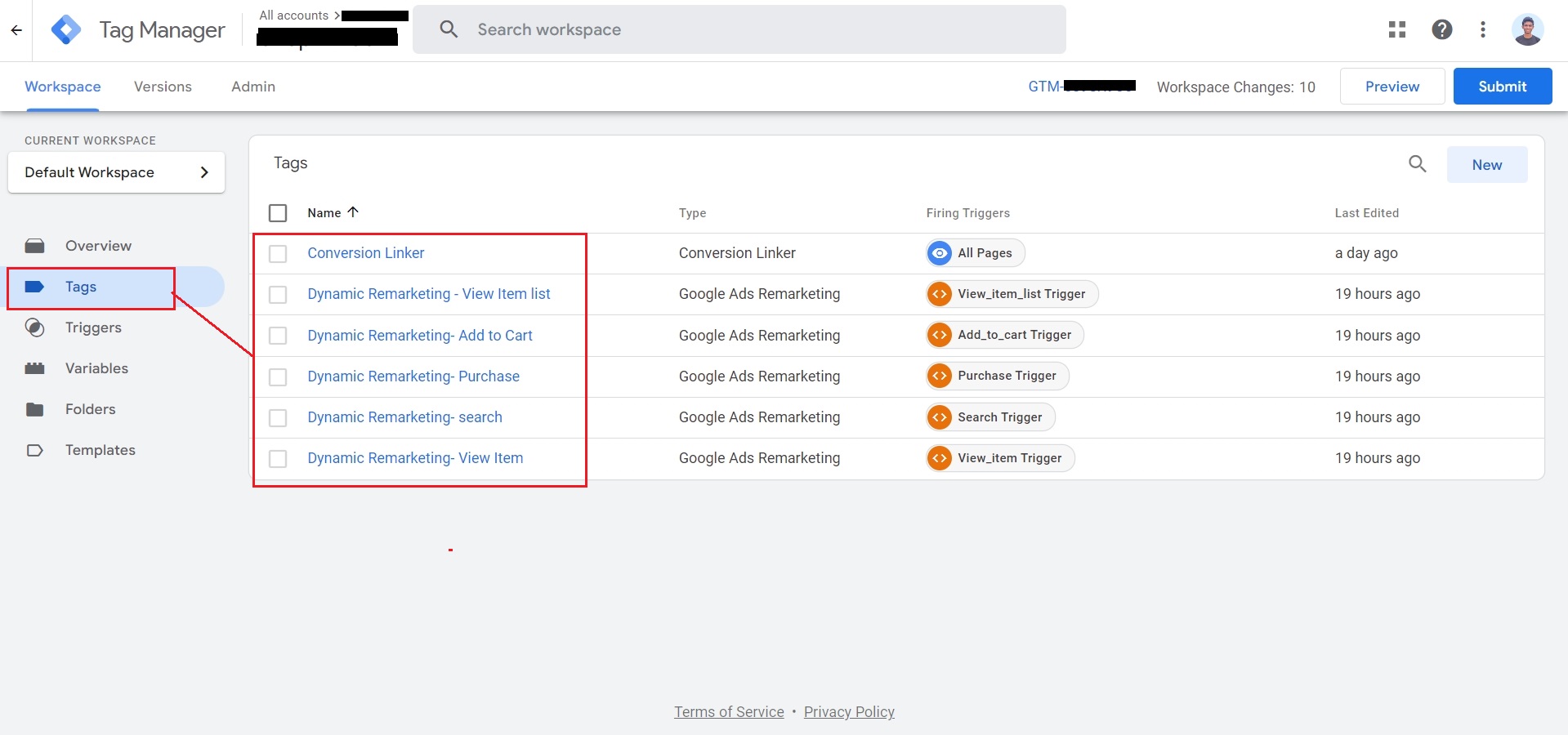Open the Terms of Service link
The image size is (1568, 735).
[729, 712]
